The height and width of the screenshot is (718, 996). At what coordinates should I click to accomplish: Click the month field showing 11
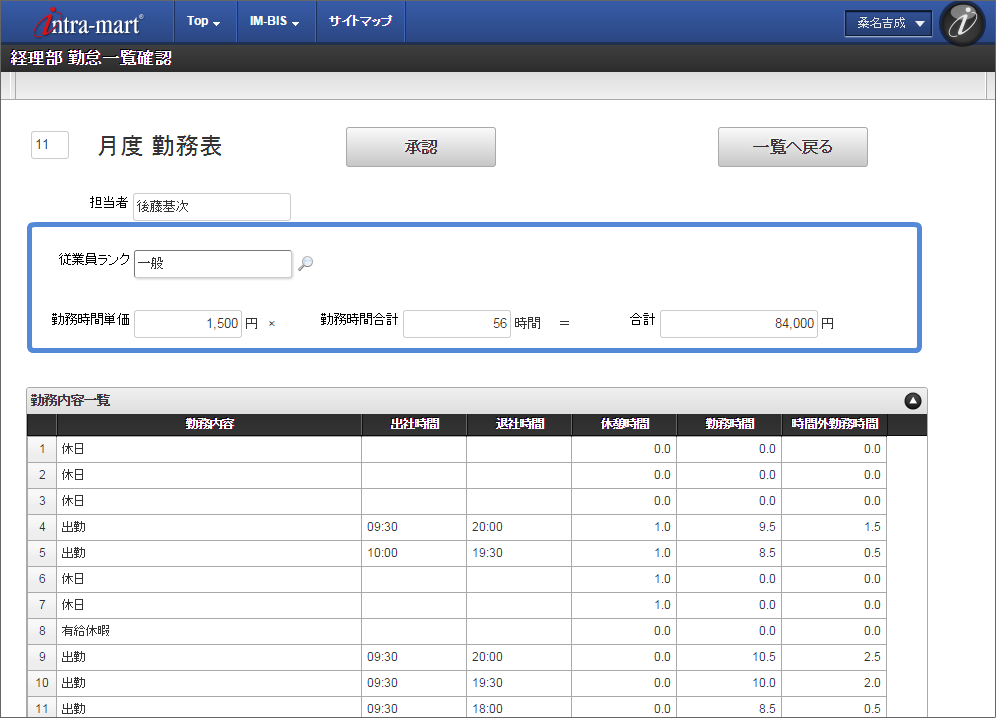(x=50, y=145)
